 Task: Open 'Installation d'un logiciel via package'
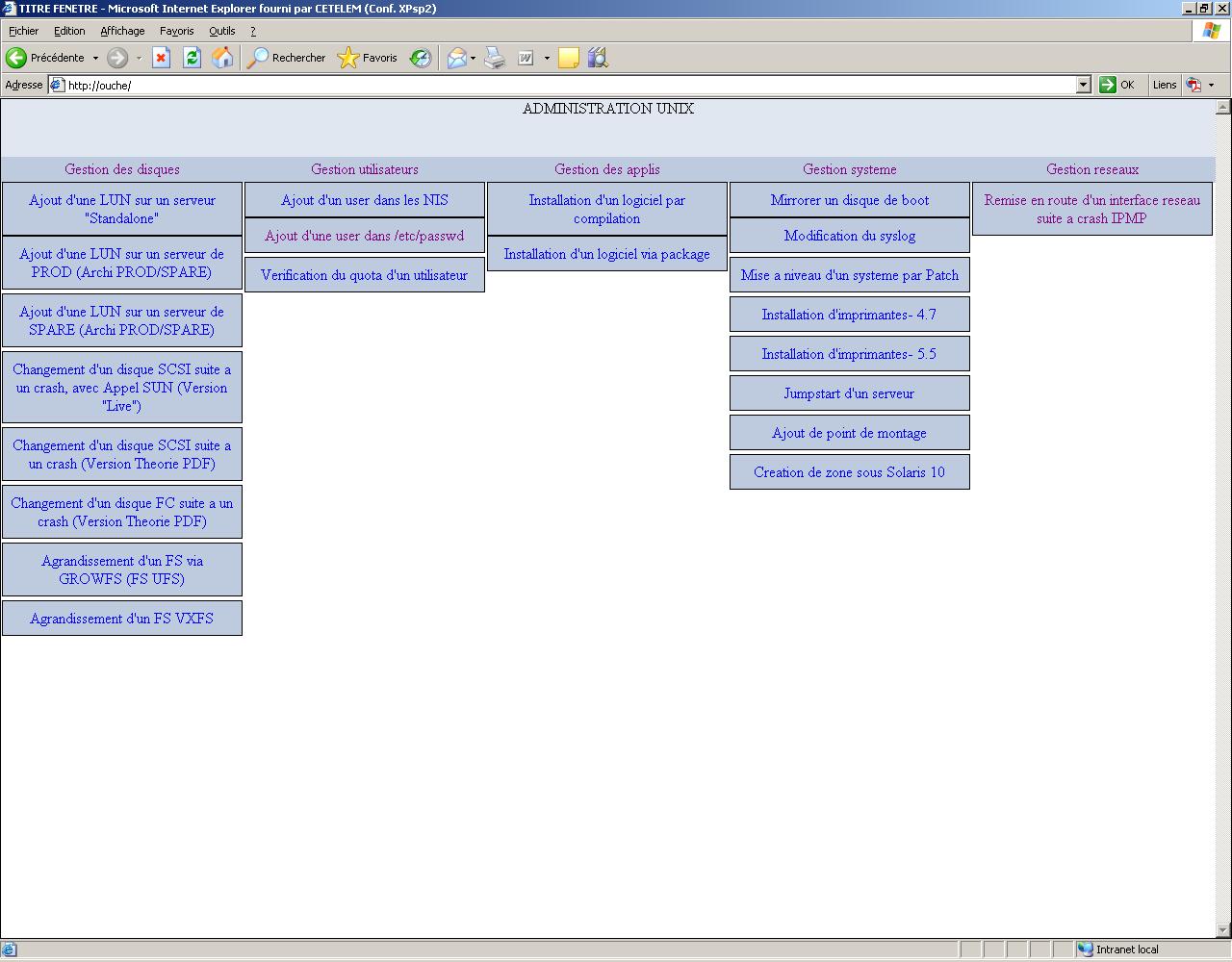pos(607,254)
